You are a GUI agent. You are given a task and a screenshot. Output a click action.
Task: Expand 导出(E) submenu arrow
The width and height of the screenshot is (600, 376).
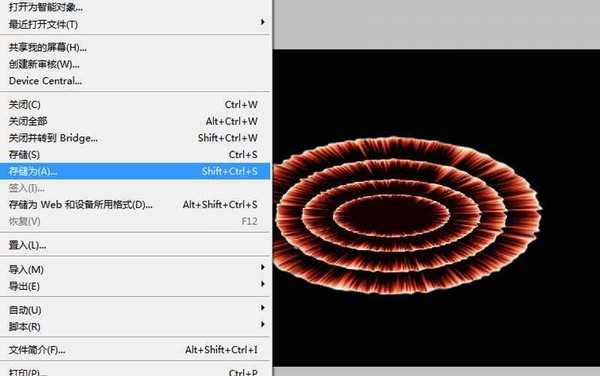(262, 284)
